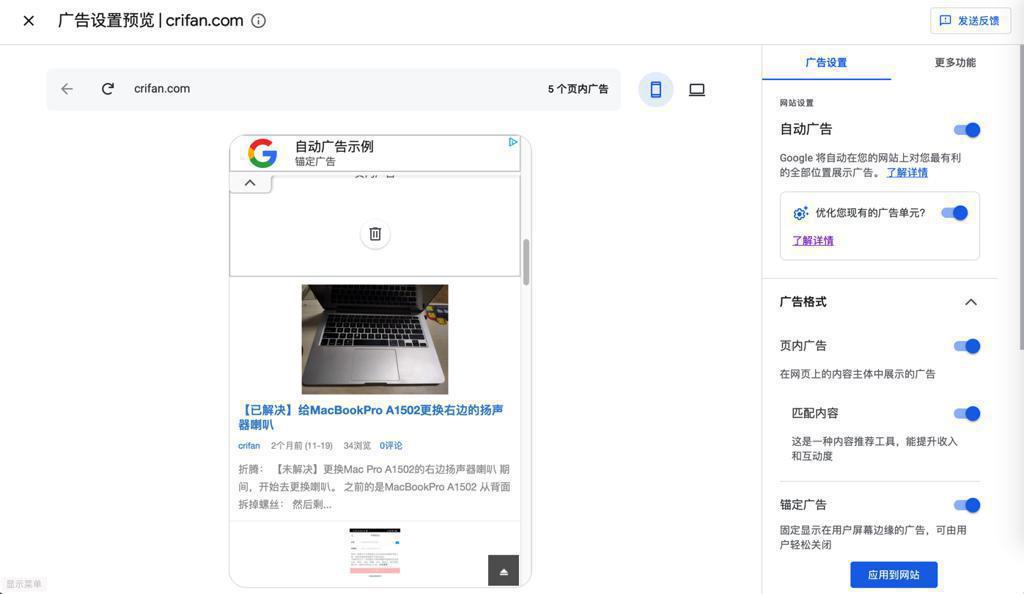Toggle the 页内广告 switch
The width and height of the screenshot is (1024, 594).
tap(967, 346)
